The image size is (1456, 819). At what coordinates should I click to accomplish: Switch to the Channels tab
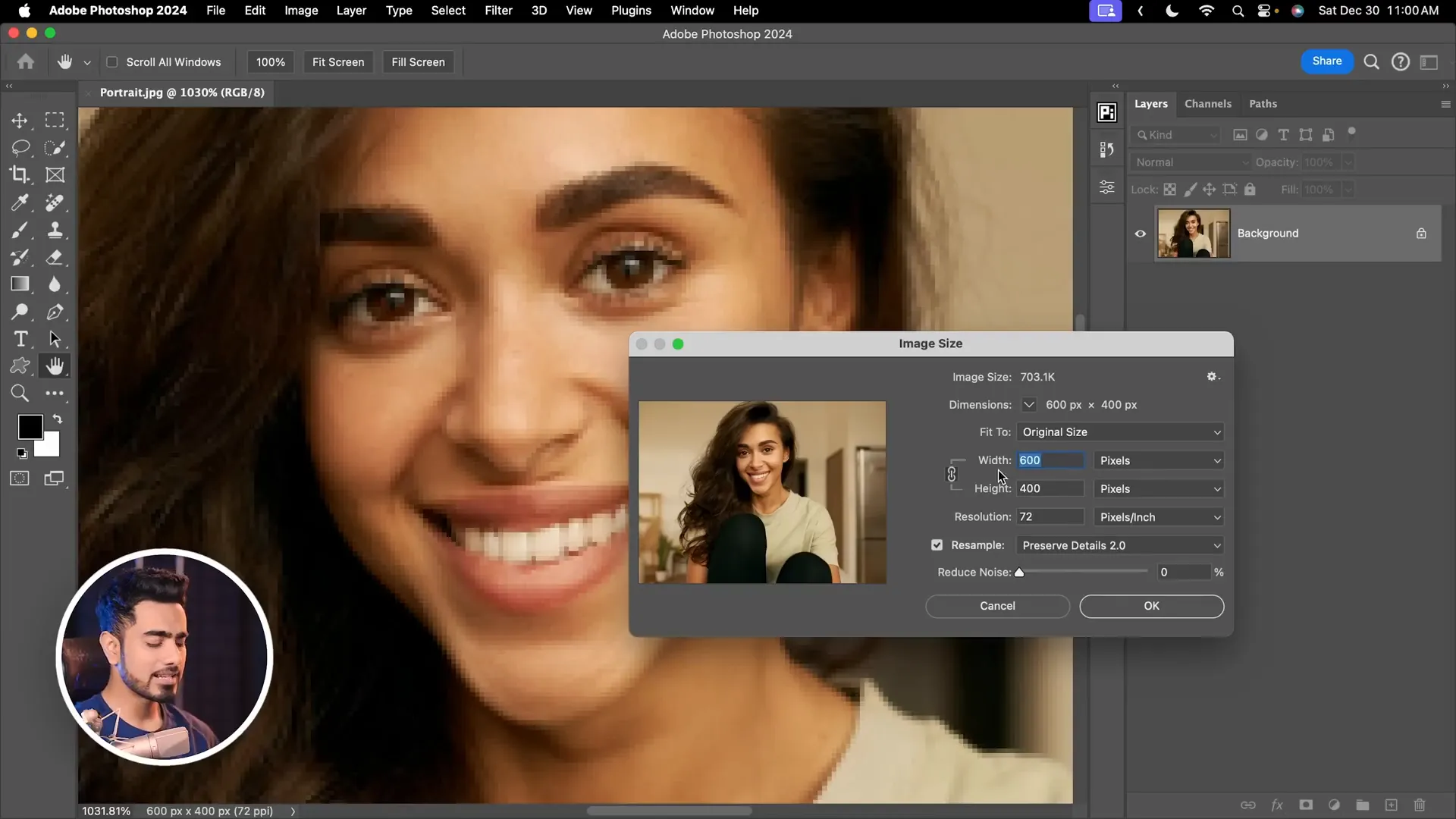1207,104
